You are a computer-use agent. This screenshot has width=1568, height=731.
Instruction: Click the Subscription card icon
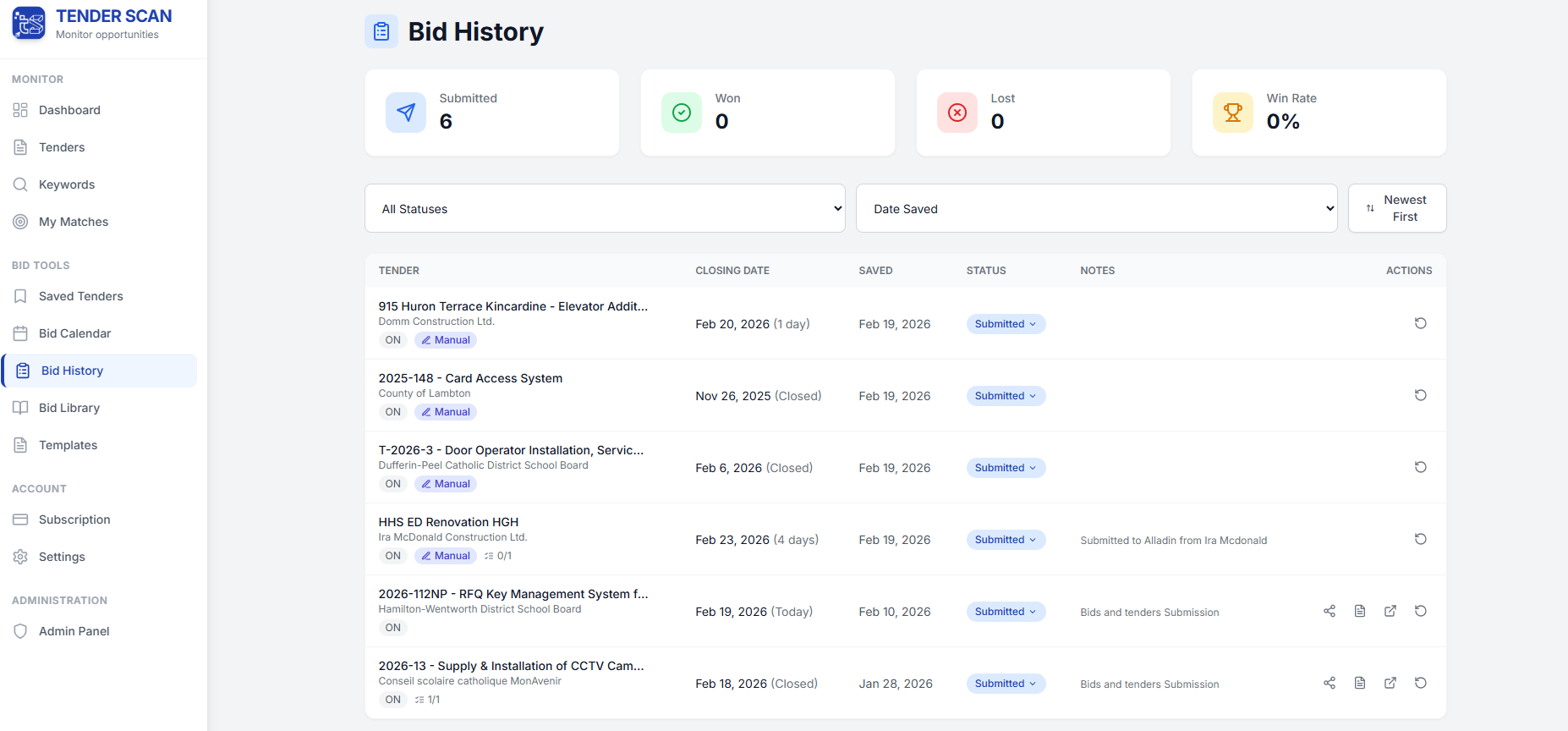[x=20, y=519]
